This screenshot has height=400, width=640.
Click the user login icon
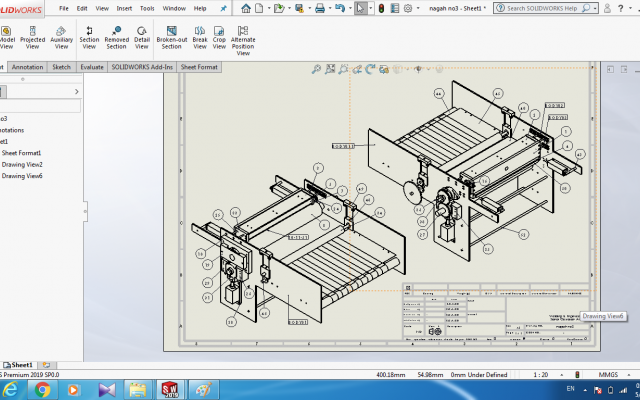pyautogui.click(x=607, y=8)
